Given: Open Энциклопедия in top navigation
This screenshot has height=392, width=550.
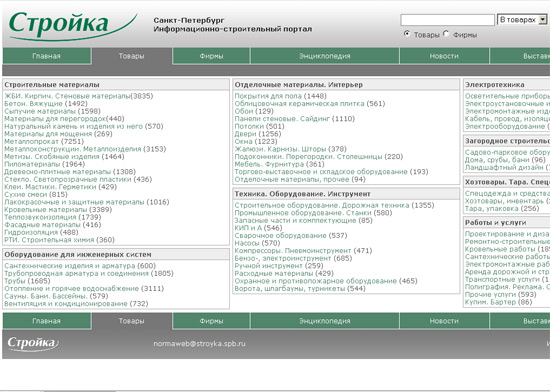Looking at the screenshot, I should [x=324, y=56].
